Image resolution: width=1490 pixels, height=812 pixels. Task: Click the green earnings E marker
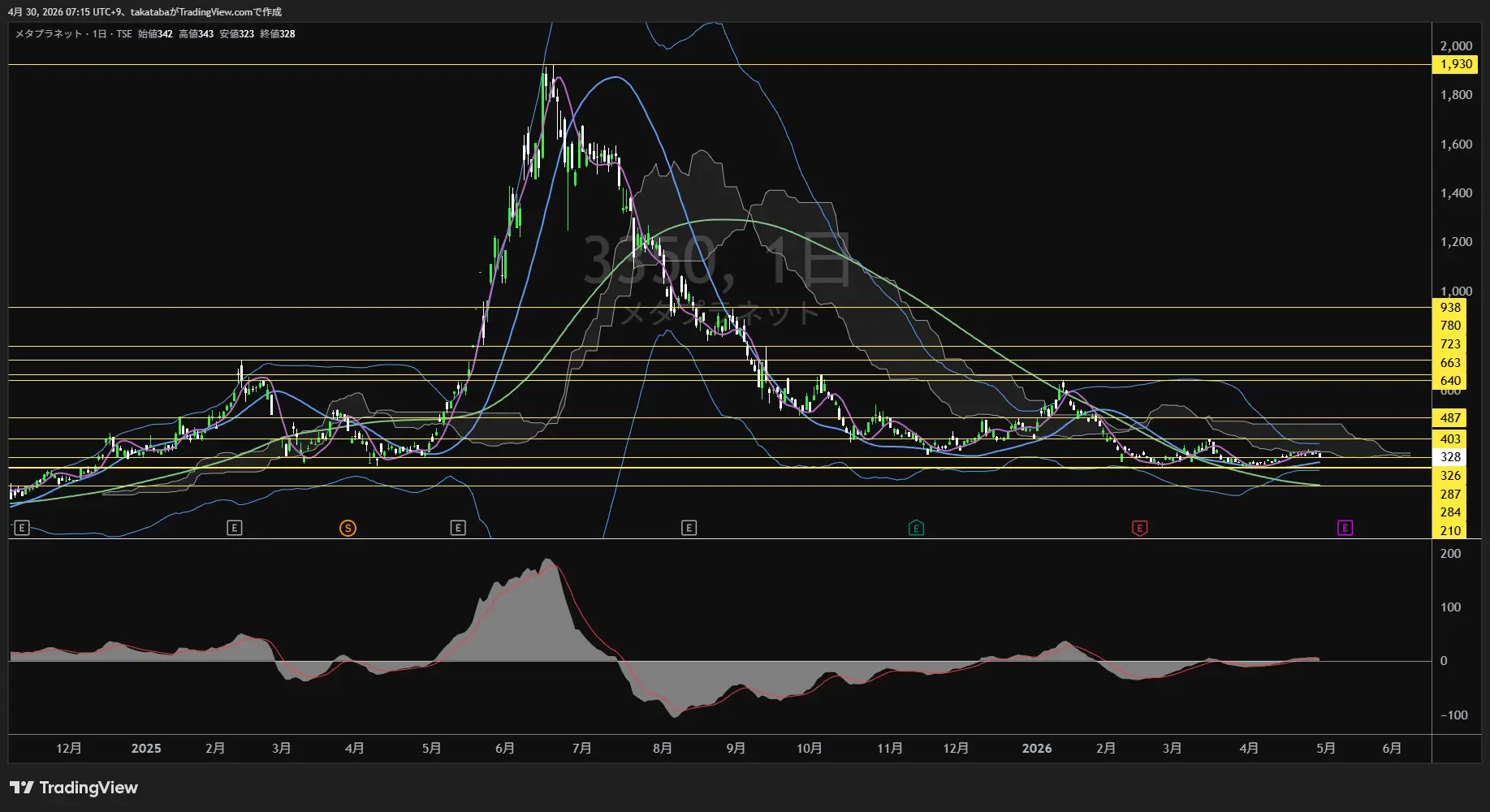point(916,529)
